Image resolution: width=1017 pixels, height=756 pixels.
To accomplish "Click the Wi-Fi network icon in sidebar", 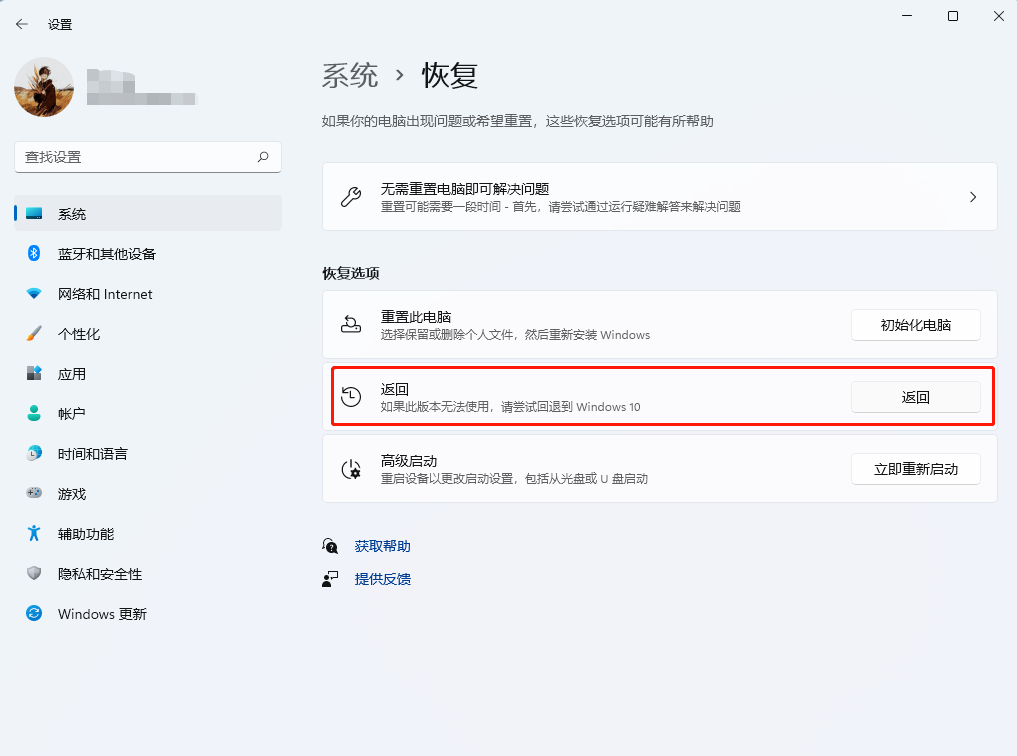I will pyautogui.click(x=34, y=294).
